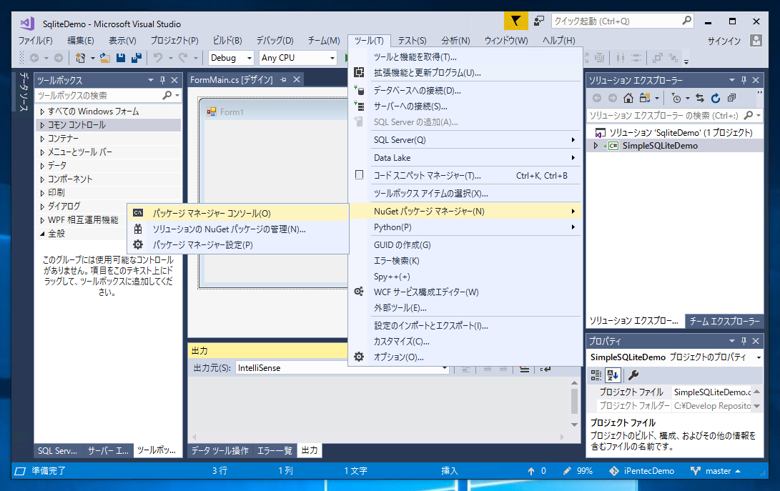Click the Save All toolbar icon
This screenshot has width=780, height=491.
[x=136, y=58]
